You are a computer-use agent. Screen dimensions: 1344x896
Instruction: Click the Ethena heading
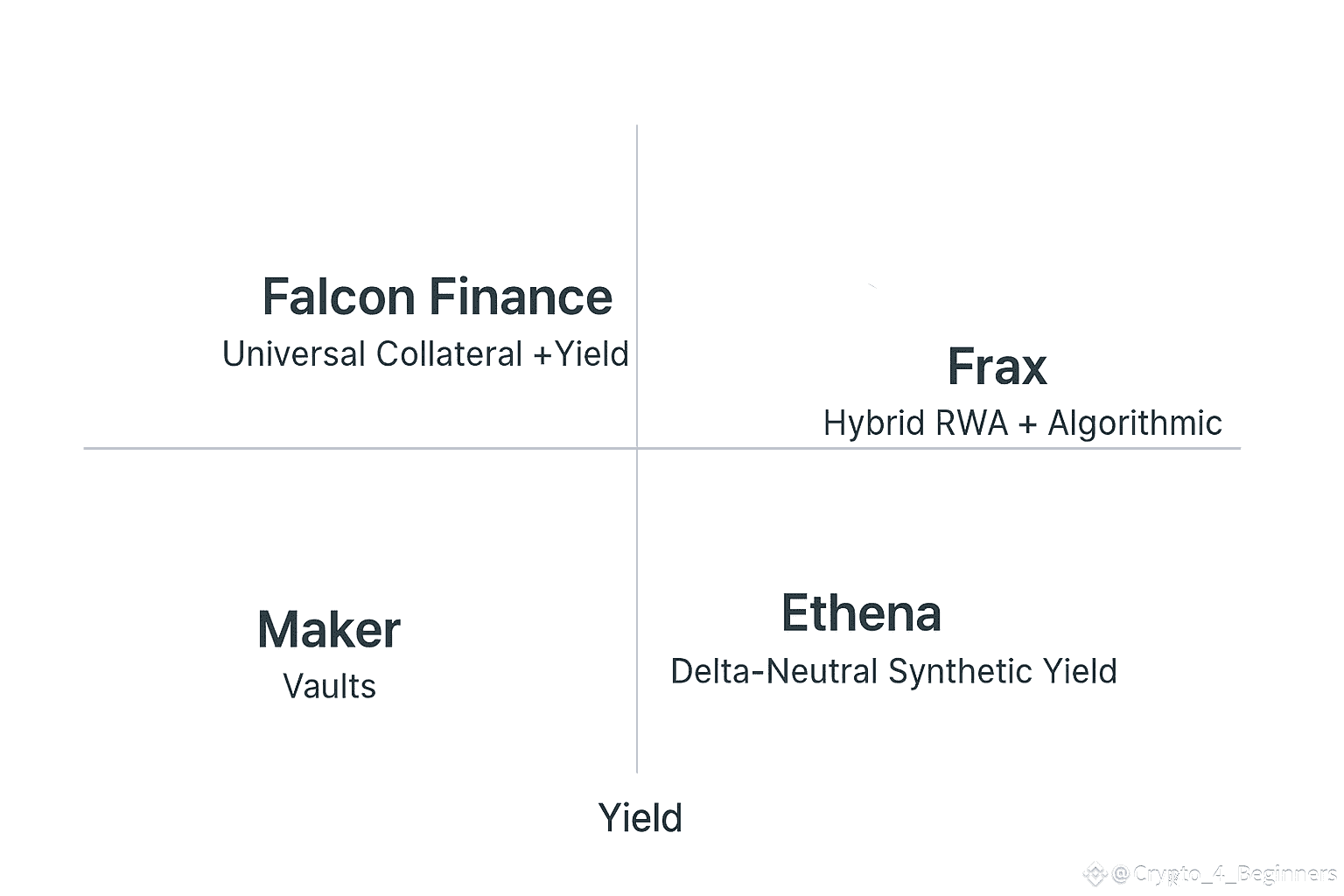tap(861, 613)
